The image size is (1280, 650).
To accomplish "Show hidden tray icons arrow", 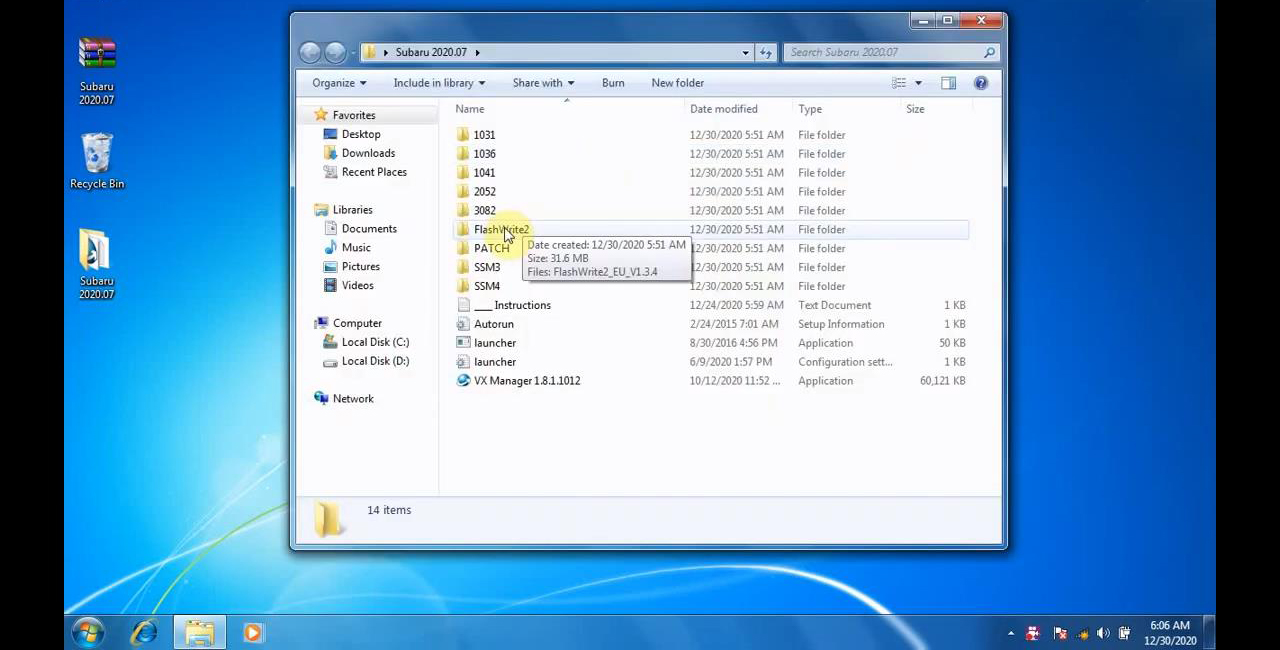I will pos(1010,633).
